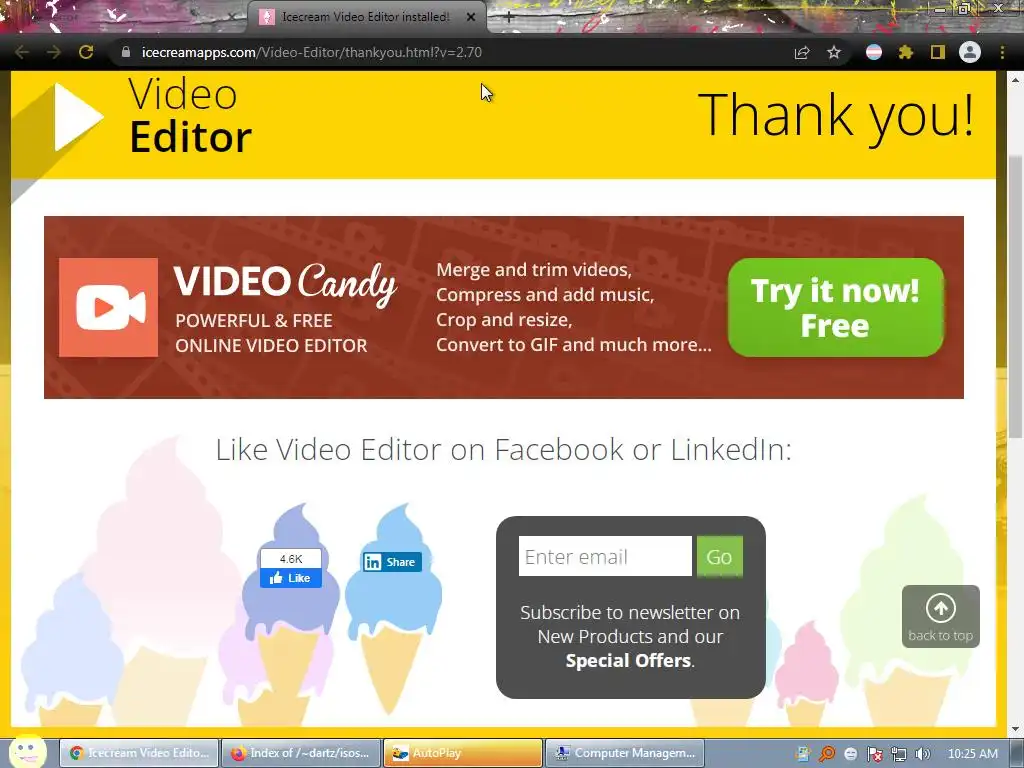Image resolution: width=1024 pixels, height=768 pixels.
Task: Click the back to top arrow
Action: click(940, 616)
